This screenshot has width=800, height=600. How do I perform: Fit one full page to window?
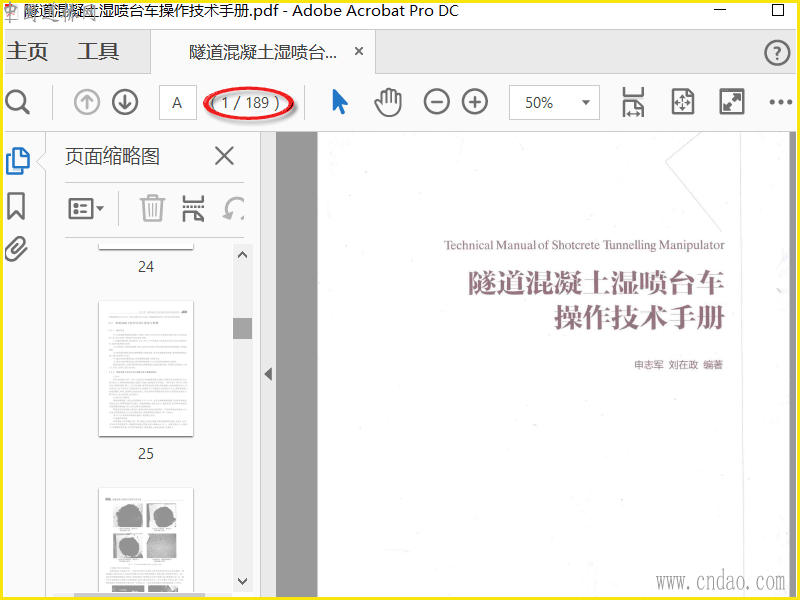(x=683, y=102)
